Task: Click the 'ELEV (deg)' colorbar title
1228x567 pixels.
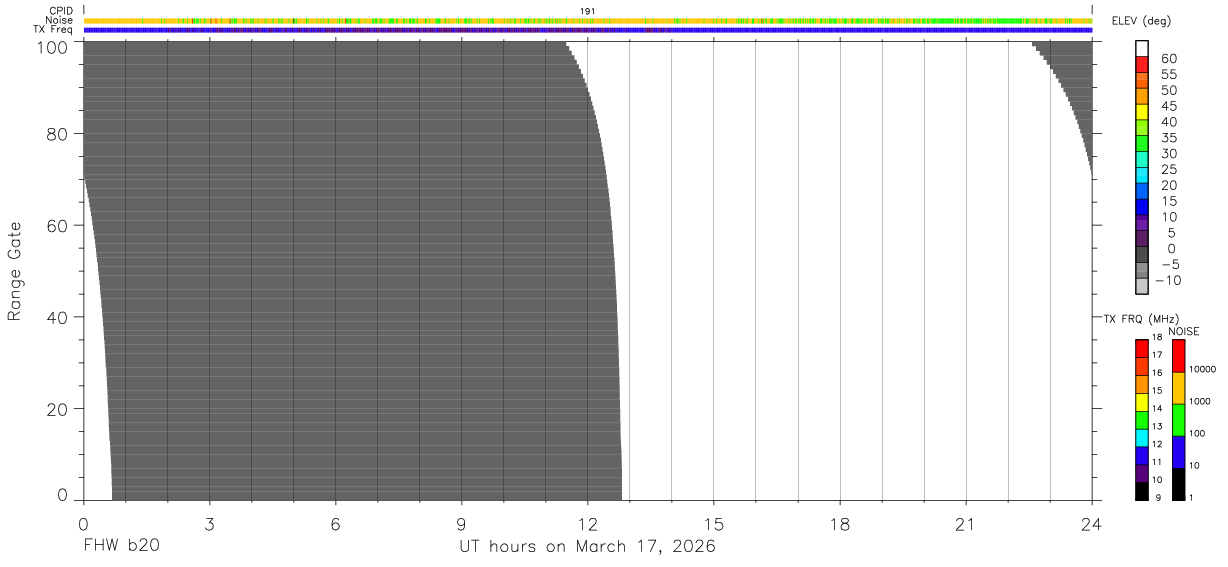Action: pos(1143,22)
